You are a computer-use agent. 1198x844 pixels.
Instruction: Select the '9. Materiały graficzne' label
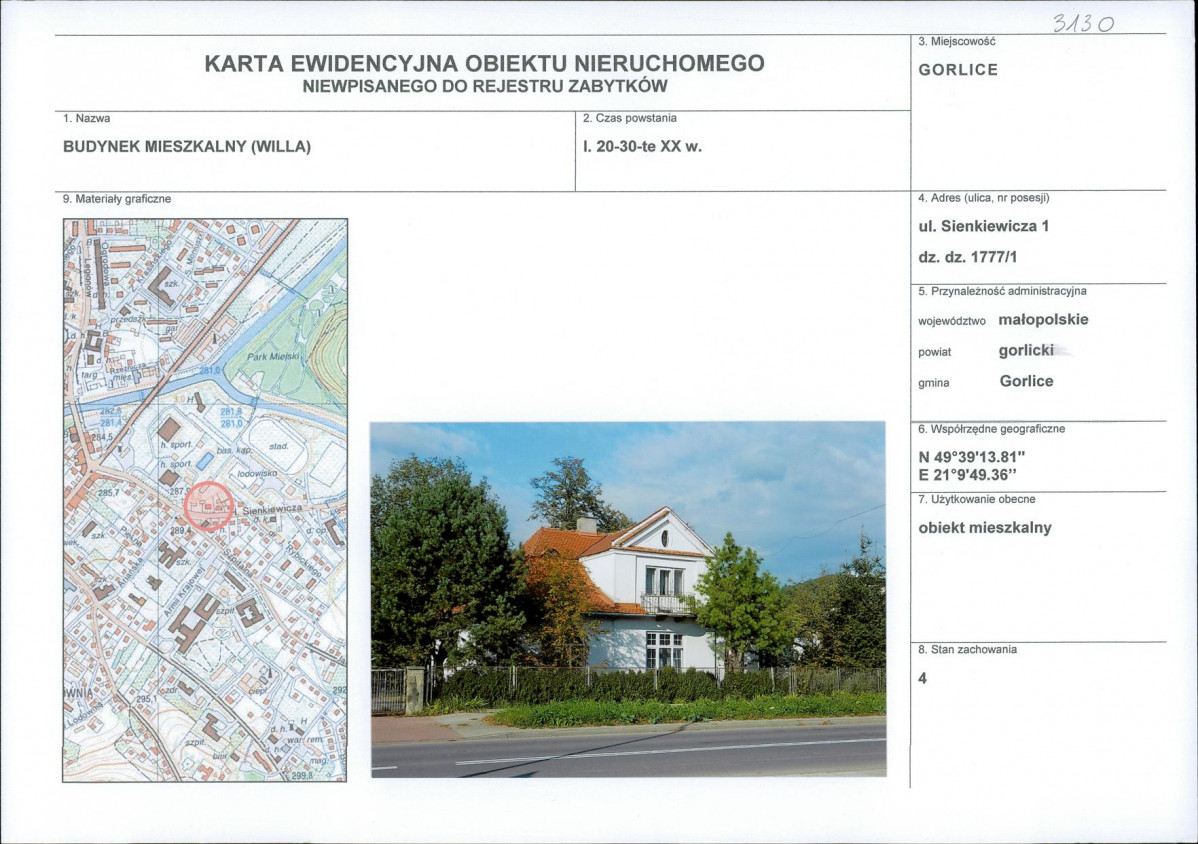tap(117, 199)
